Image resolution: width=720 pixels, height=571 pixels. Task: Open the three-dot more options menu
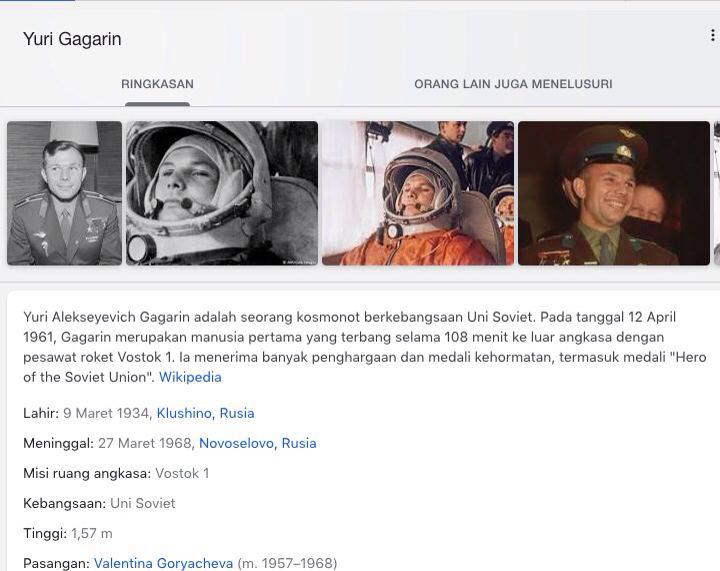click(x=712, y=35)
